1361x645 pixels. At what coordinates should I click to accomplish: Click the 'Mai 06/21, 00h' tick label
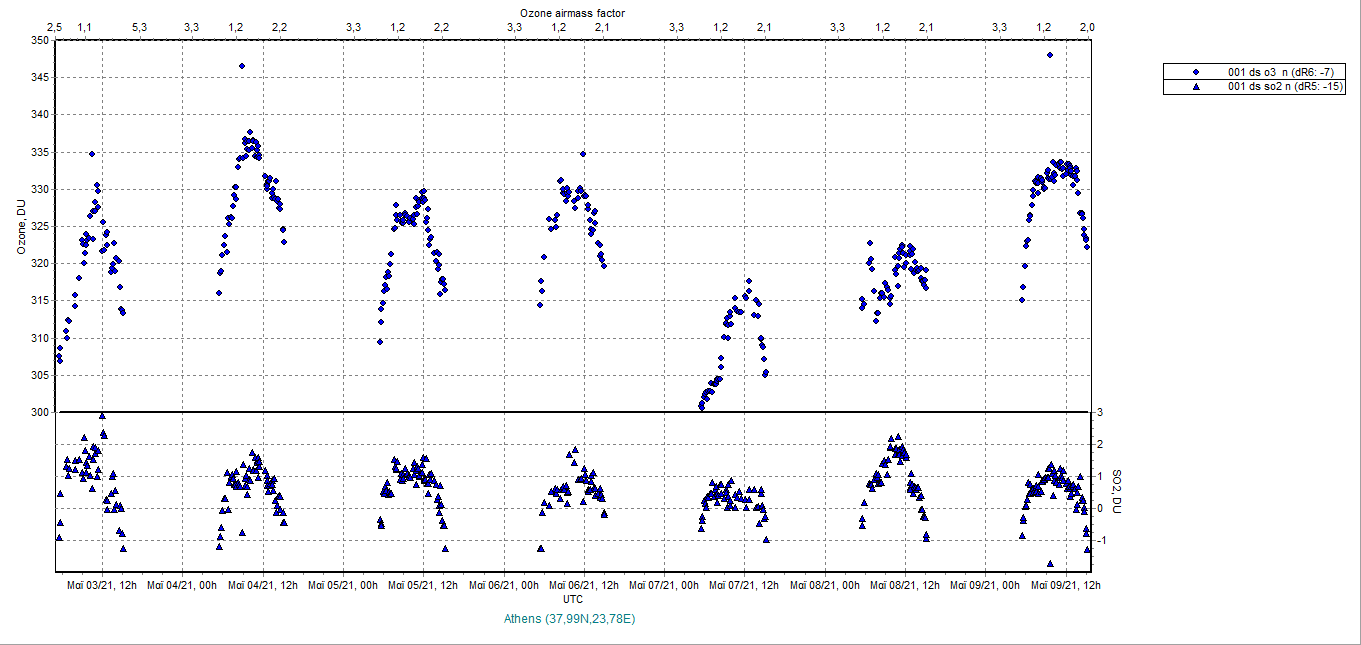[503, 585]
